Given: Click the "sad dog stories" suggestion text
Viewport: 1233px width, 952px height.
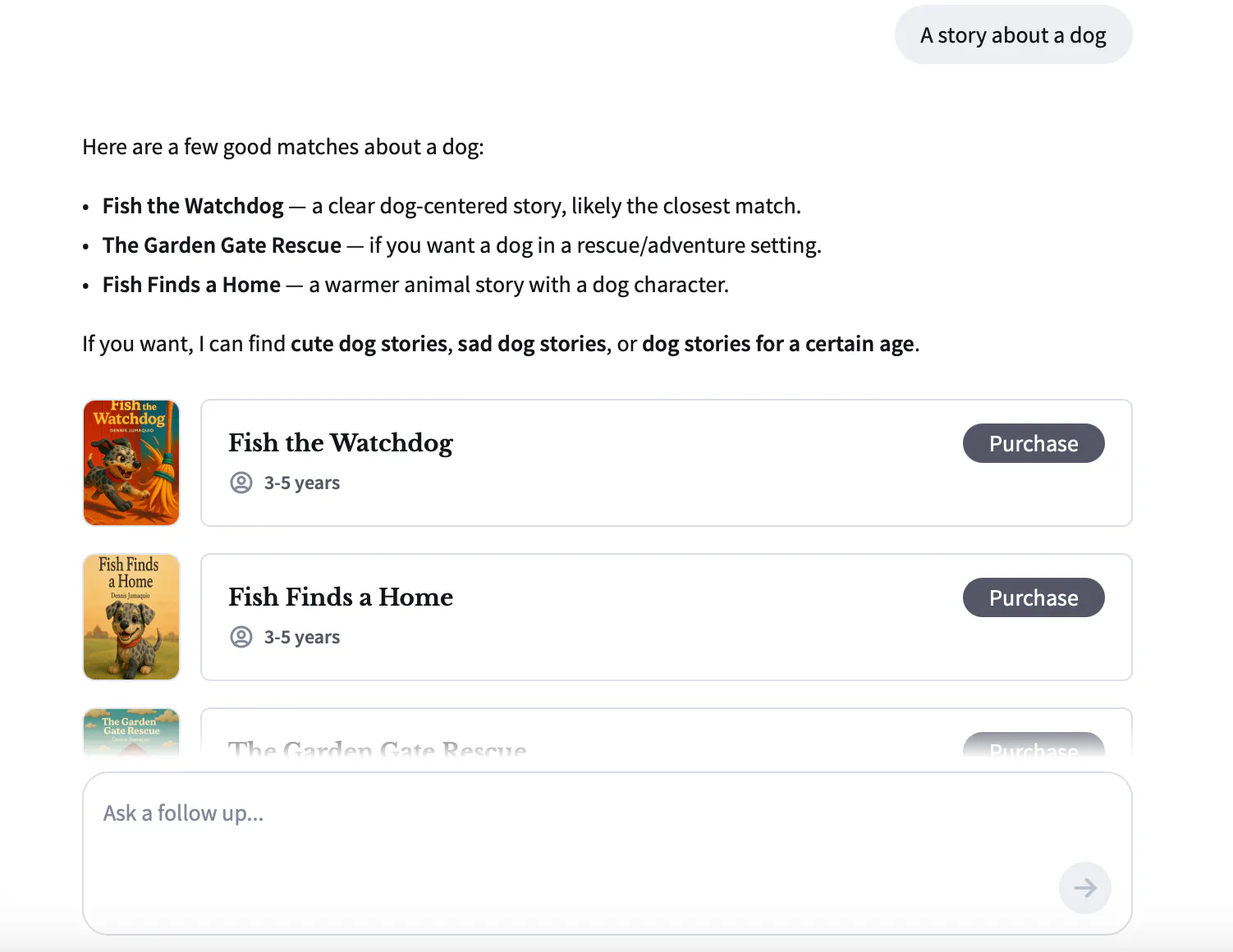Looking at the screenshot, I should click(532, 344).
